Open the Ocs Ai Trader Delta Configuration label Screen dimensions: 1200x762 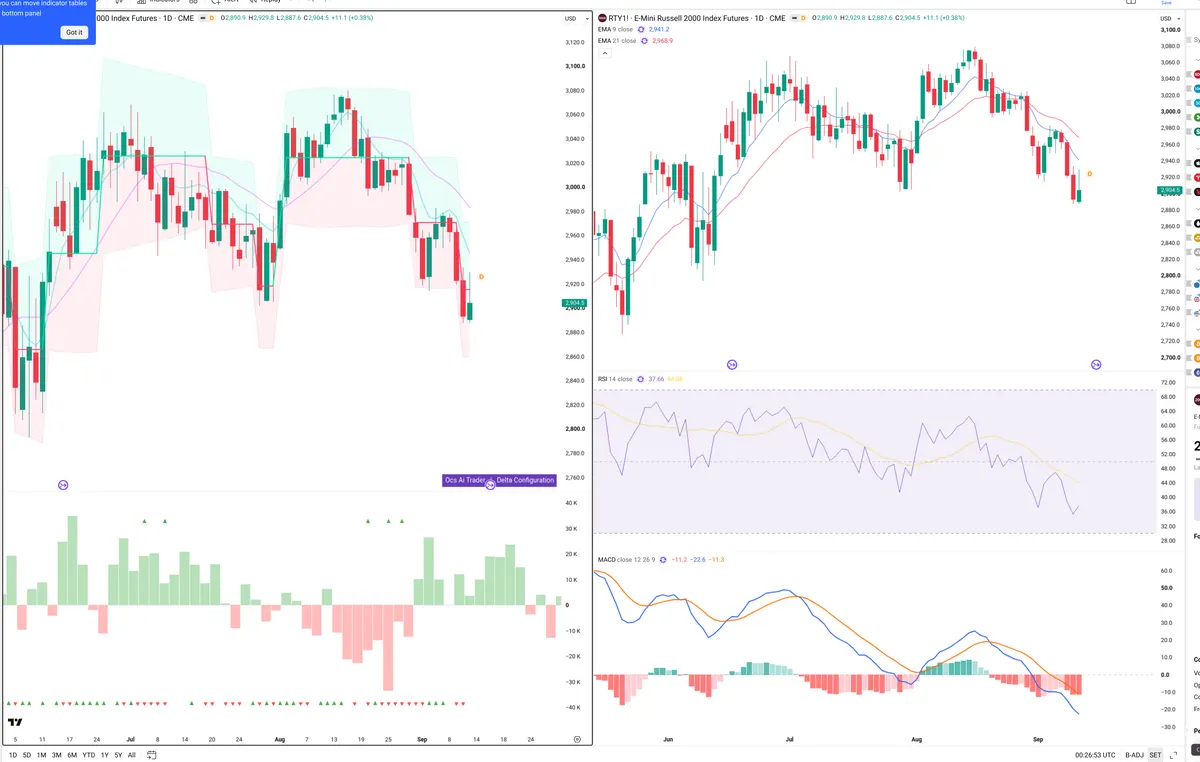499,480
